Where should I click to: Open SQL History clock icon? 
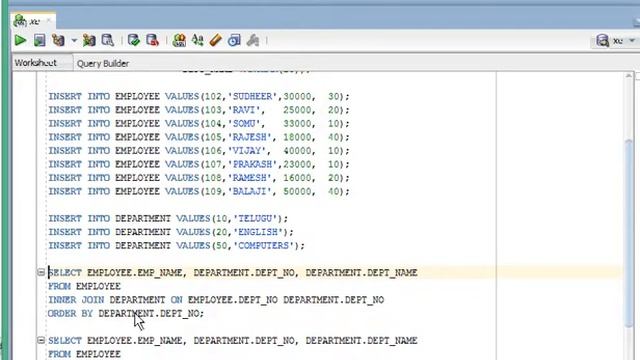tap(234, 40)
